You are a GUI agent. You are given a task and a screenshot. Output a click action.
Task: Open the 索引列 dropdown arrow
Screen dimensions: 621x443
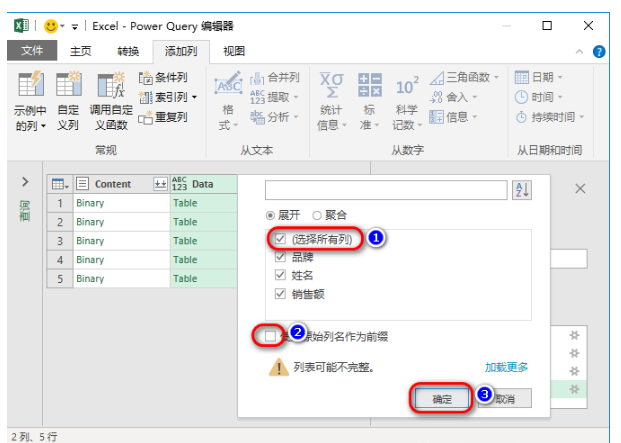point(194,97)
